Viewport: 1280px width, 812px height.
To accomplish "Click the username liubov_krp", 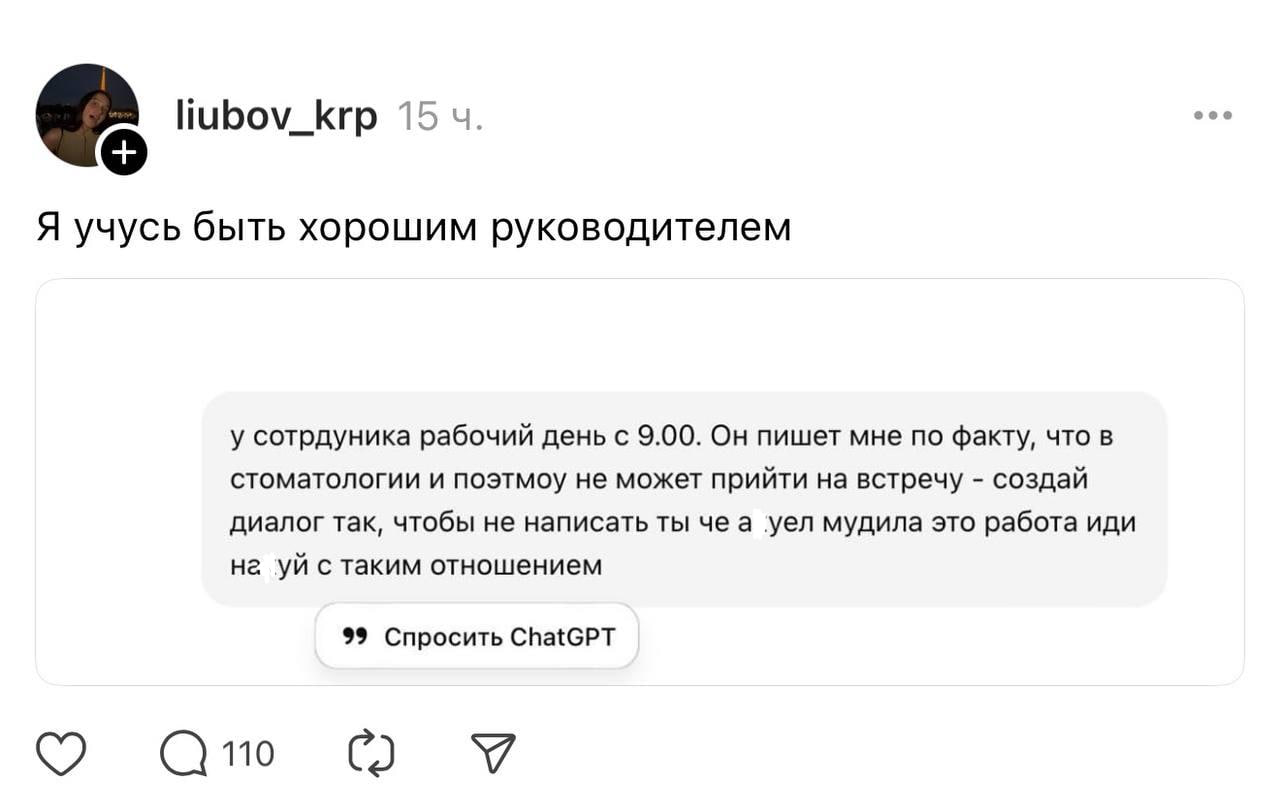I will 276,117.
